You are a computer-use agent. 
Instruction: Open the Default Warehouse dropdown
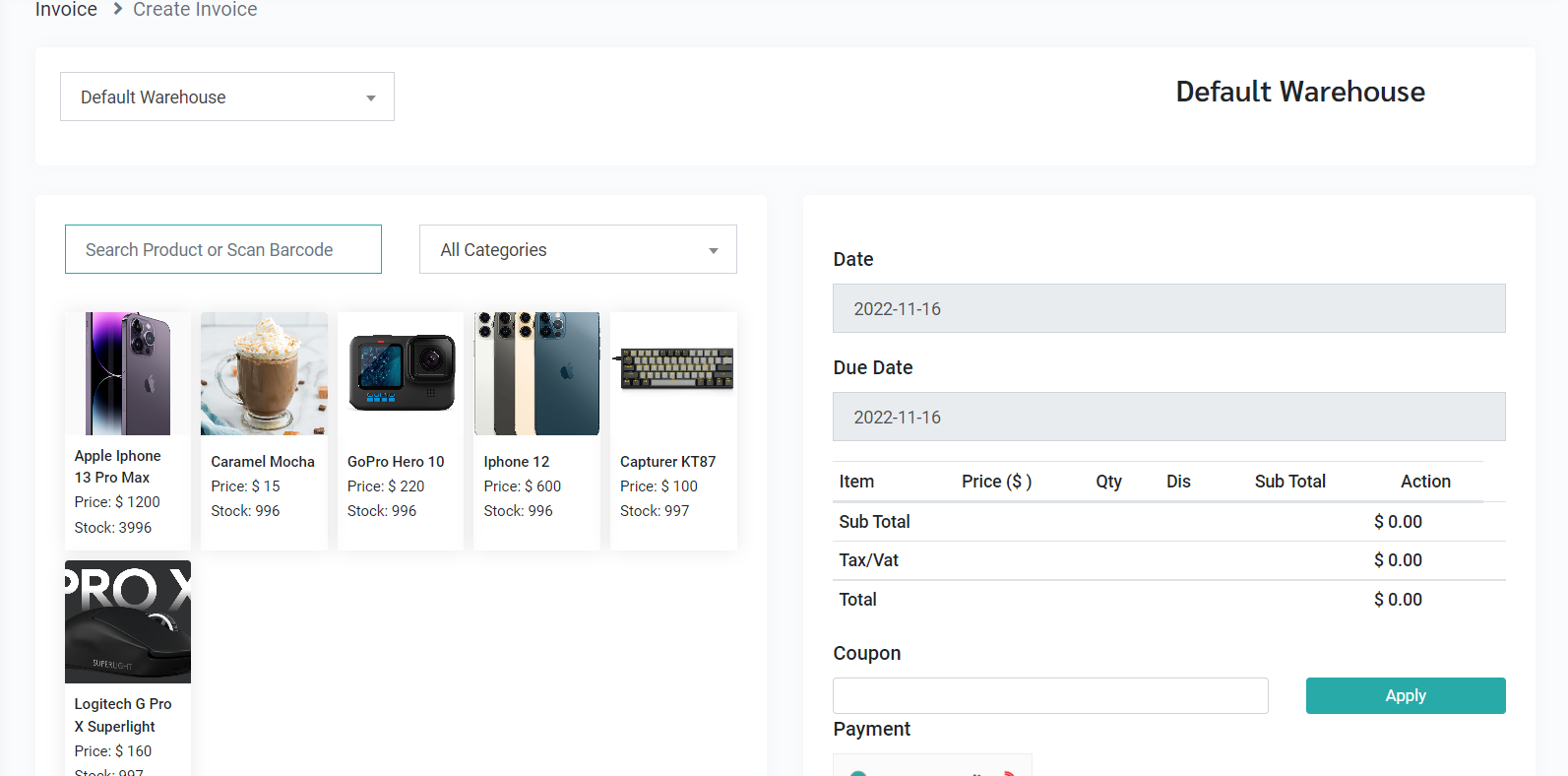[227, 97]
